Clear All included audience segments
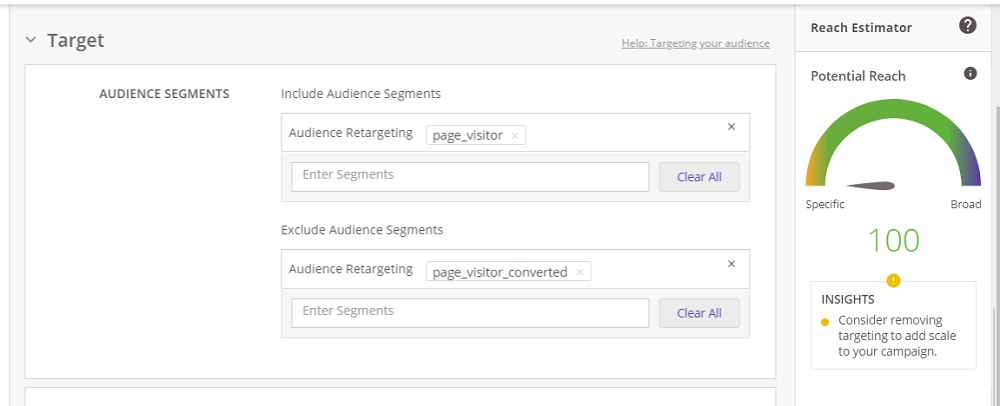 (699, 177)
